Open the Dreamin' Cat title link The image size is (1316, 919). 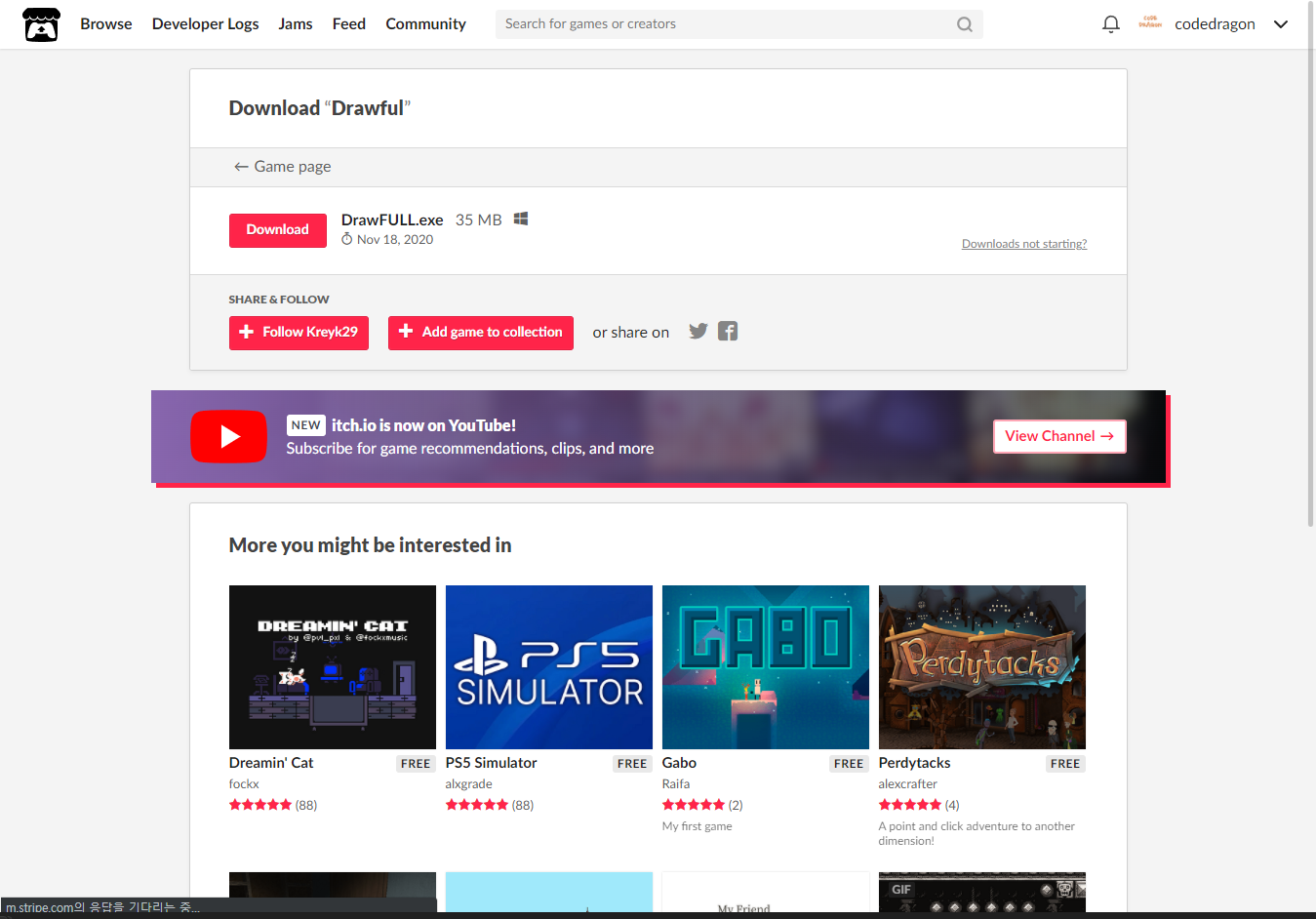coord(271,763)
